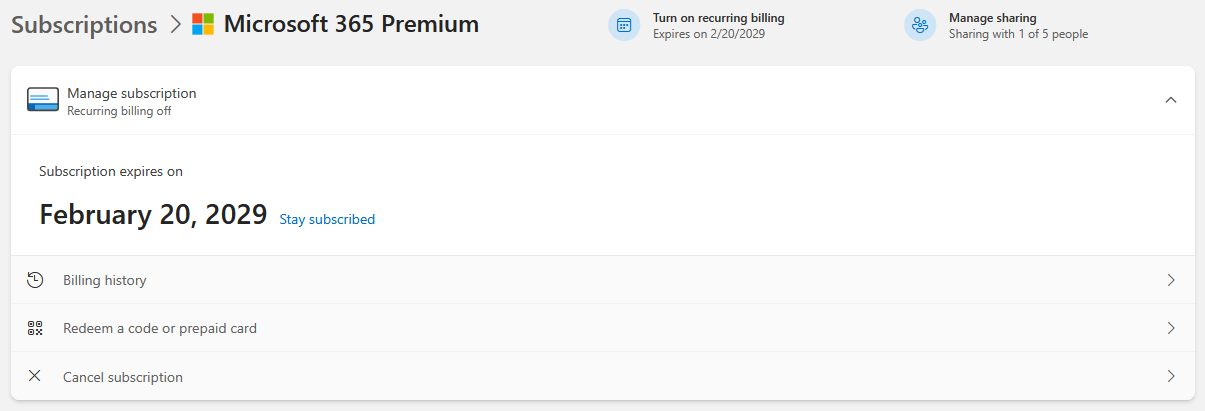1205x411 pixels.
Task: Open the Redeem a code chevron arrow
Action: click(1171, 328)
